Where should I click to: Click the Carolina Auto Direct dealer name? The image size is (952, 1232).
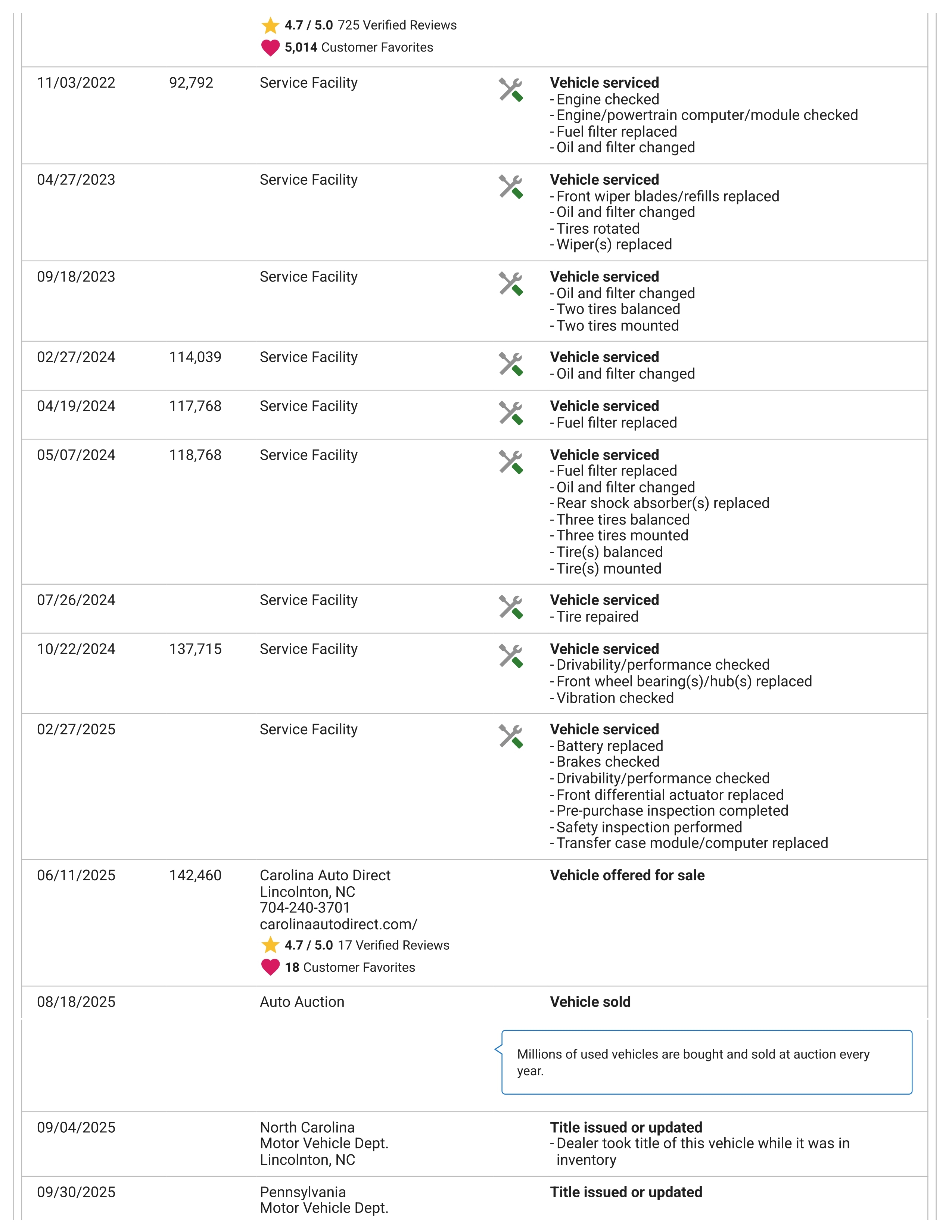click(x=325, y=875)
